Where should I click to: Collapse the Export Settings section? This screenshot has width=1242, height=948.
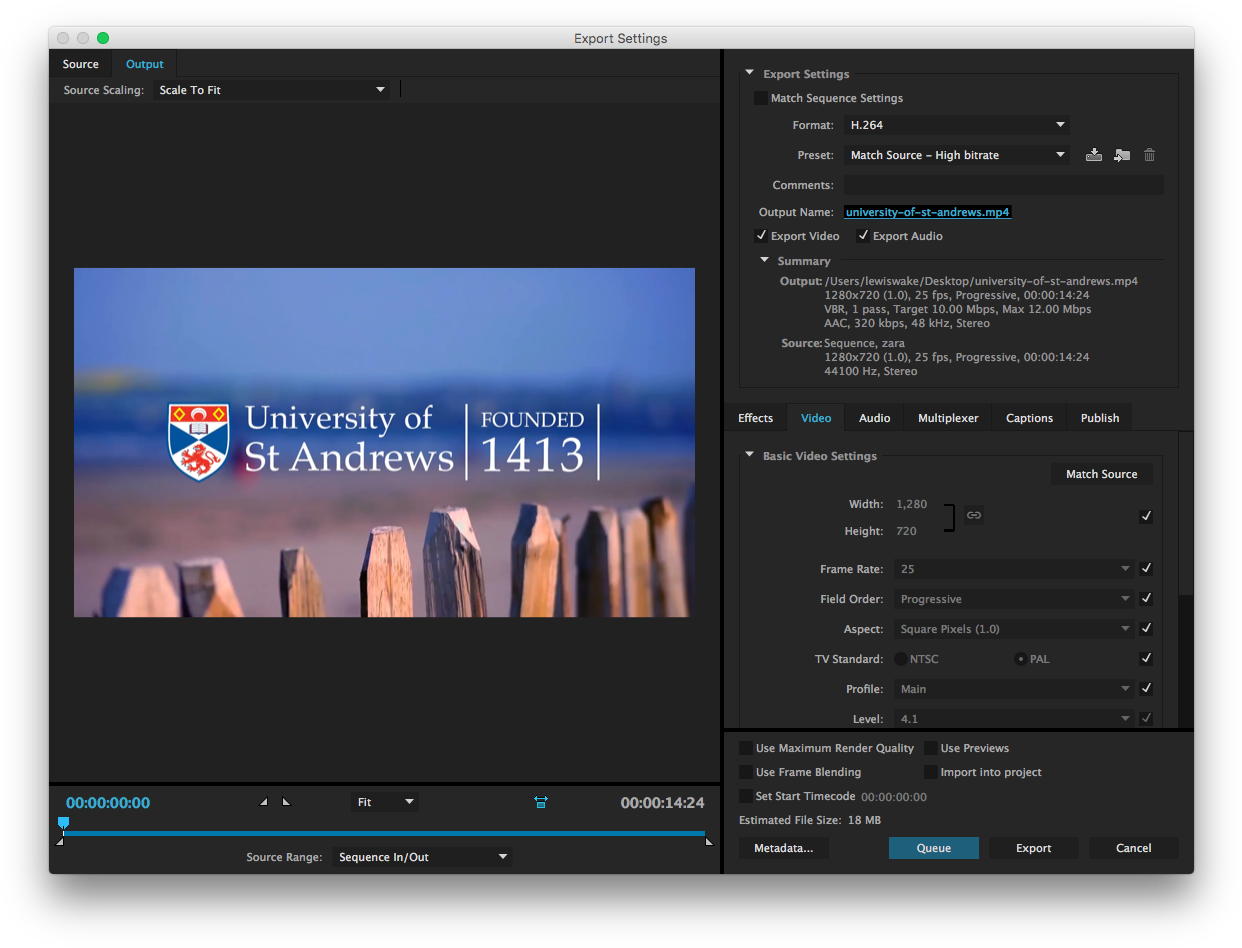(749, 73)
